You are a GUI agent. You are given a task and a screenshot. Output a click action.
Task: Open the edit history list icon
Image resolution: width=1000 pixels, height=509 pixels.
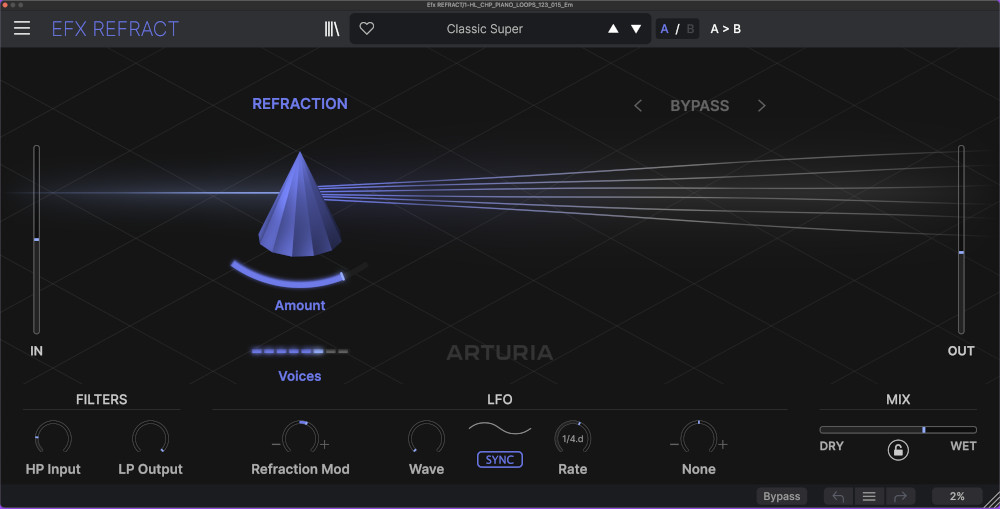click(x=869, y=496)
